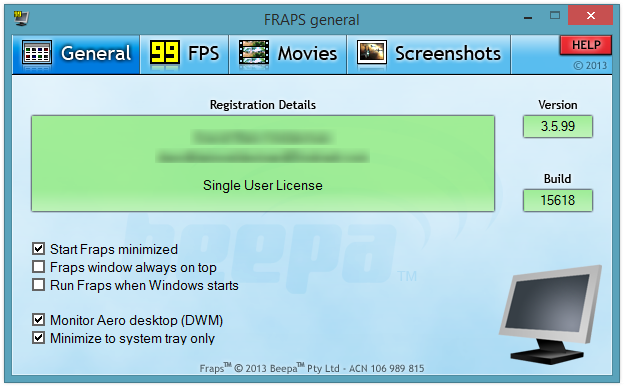Open the General tab
The height and width of the screenshot is (387, 625).
click(x=76, y=54)
